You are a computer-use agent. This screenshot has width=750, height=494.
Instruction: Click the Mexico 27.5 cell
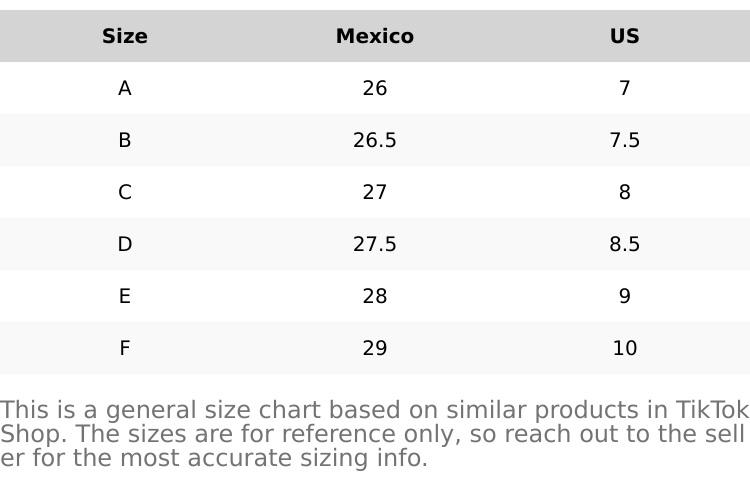pos(375,245)
